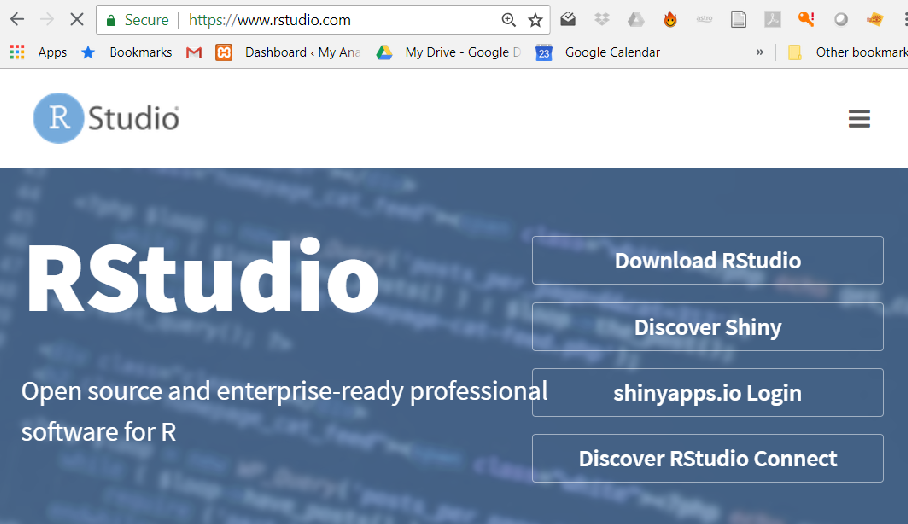Viewport: 908px width, 524px height.
Task: Click the mail envelope extension icon
Action: (x=568, y=20)
